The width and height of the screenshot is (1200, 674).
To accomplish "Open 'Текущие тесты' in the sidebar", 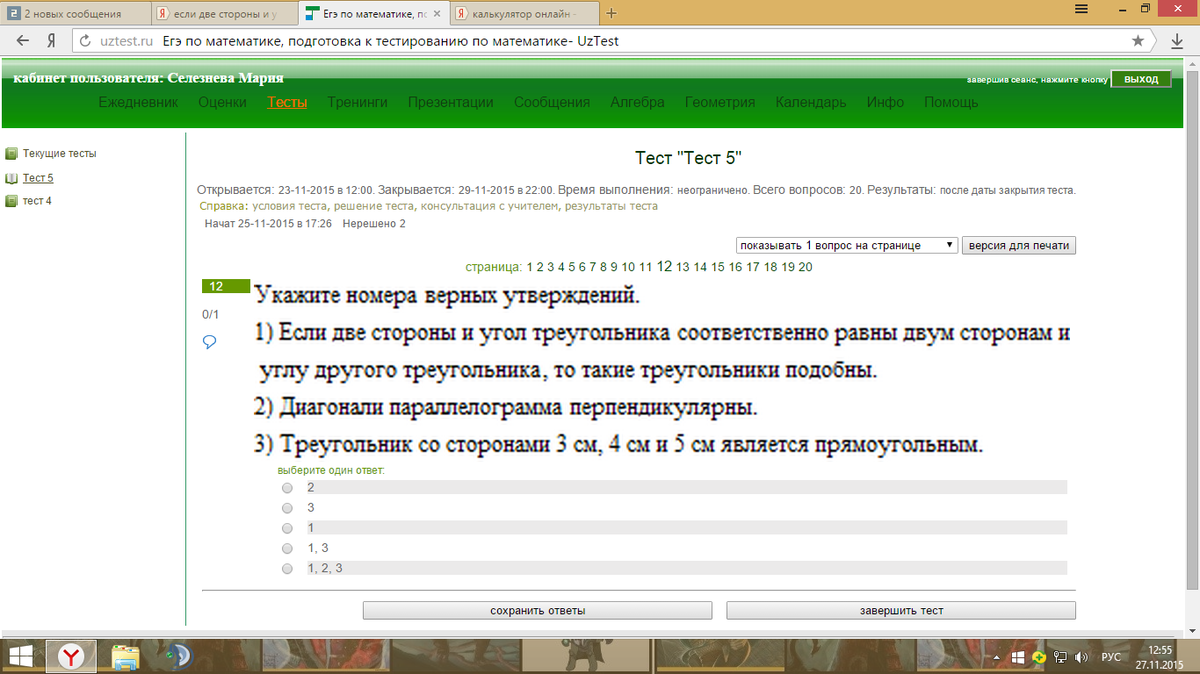I will pyautogui.click(x=60, y=154).
